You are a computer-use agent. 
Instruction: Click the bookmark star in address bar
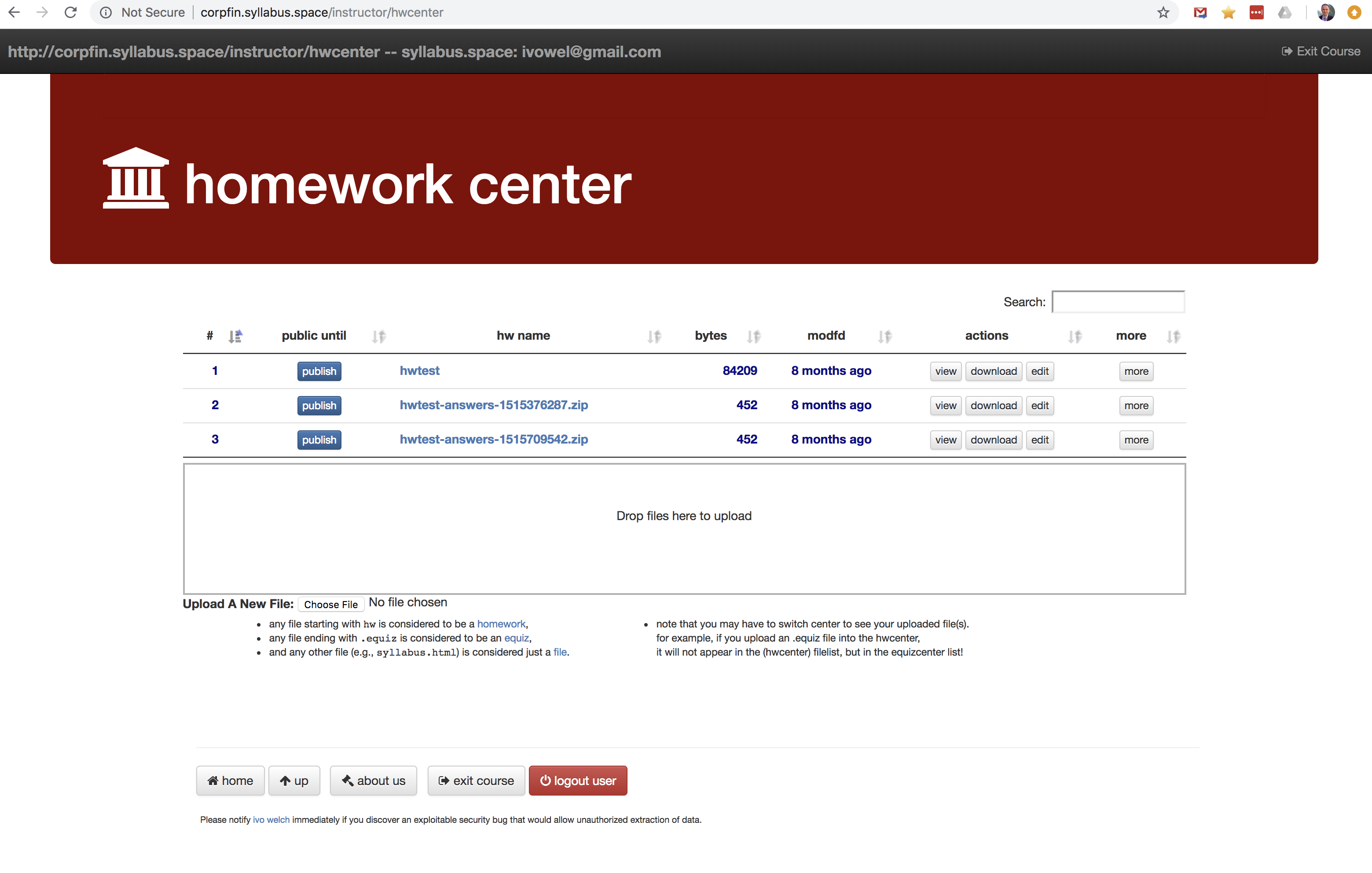[x=1163, y=12]
